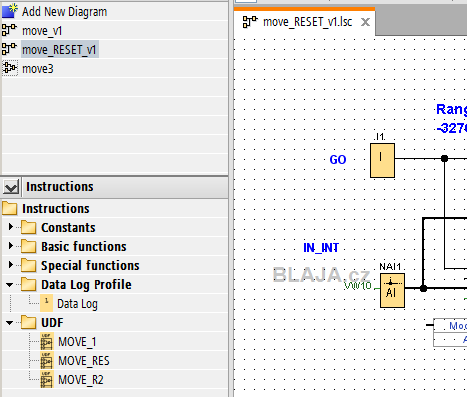Image resolution: width=467 pixels, height=397 pixels.
Task: Open the move3 diagram icon
Action: [x=10, y=68]
